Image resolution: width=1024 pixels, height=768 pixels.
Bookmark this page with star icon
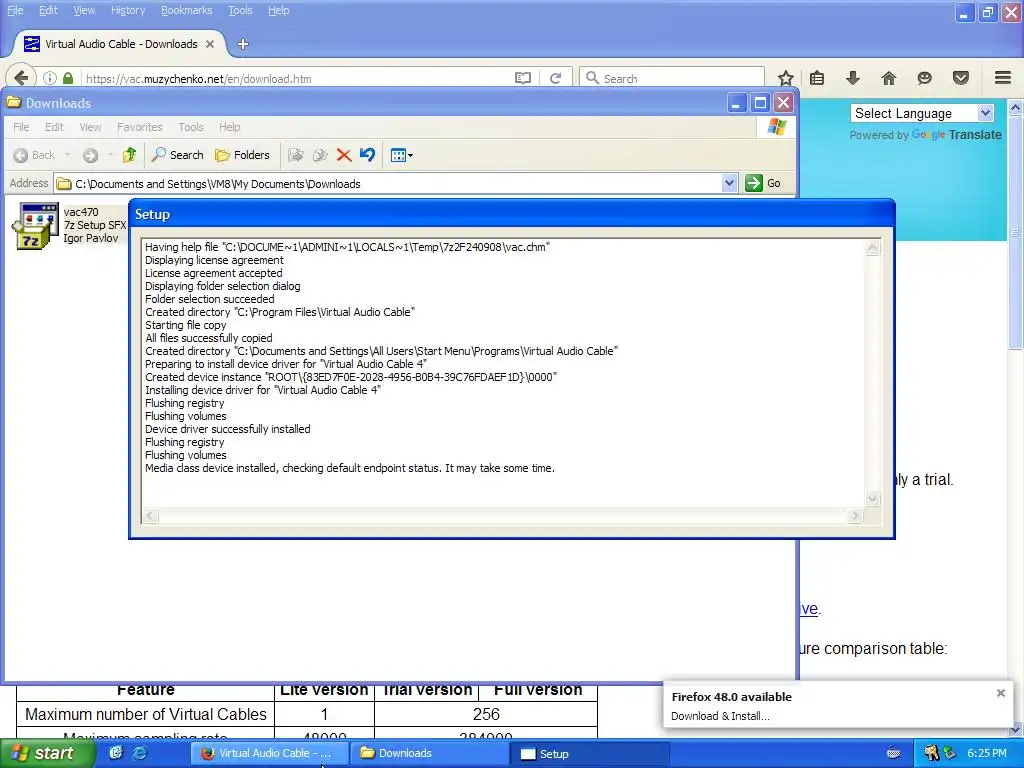[786, 78]
